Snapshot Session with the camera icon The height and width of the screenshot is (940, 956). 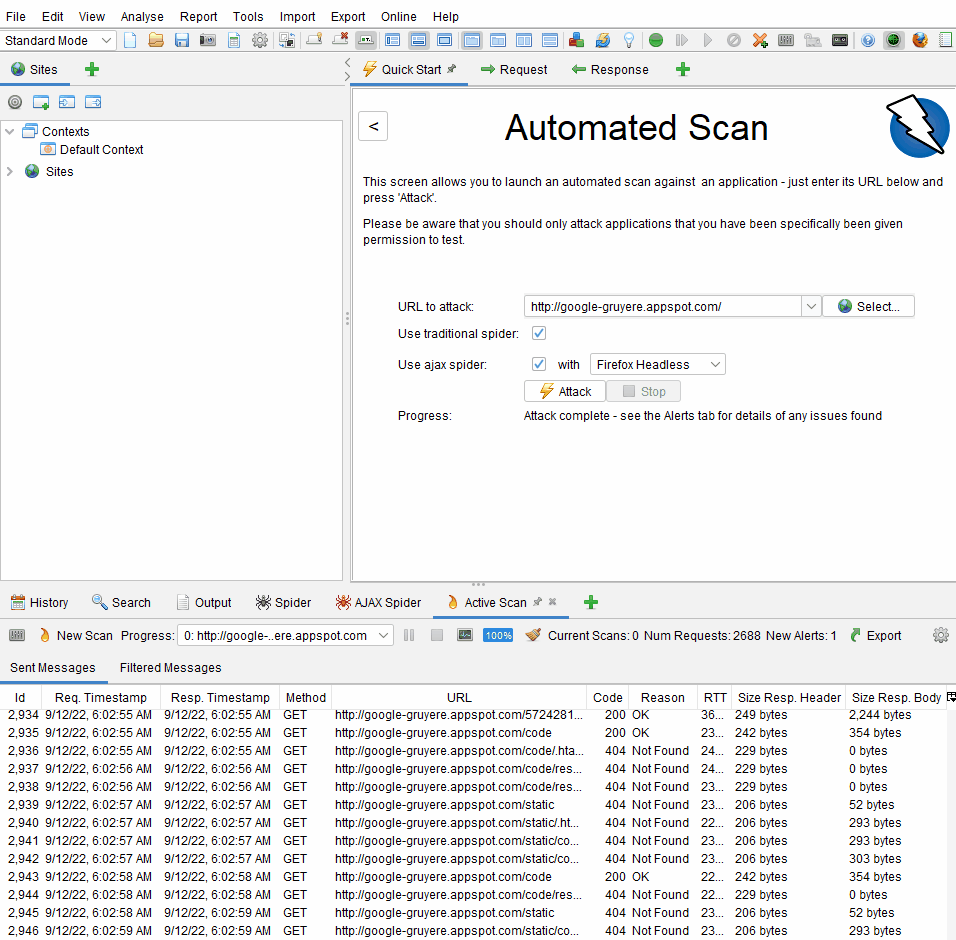tap(208, 40)
